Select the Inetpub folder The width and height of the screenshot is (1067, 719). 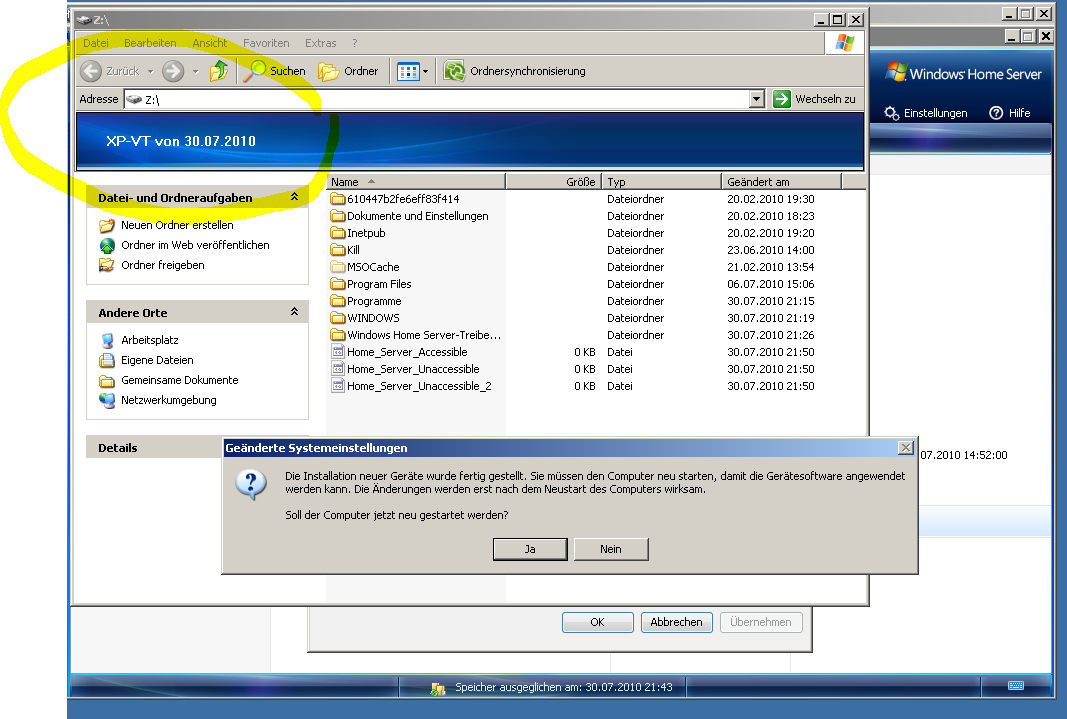click(359, 233)
